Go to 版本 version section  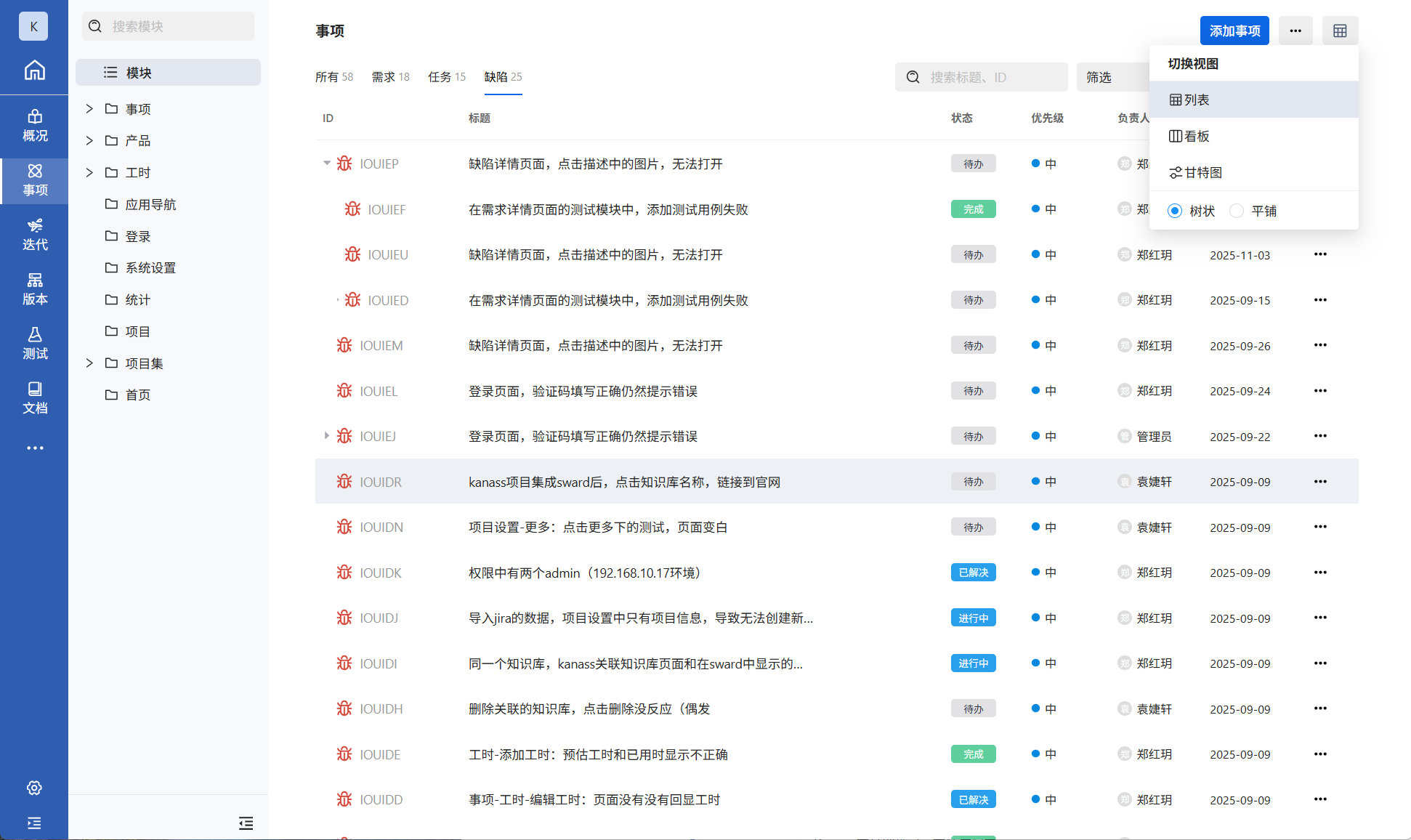[x=34, y=288]
